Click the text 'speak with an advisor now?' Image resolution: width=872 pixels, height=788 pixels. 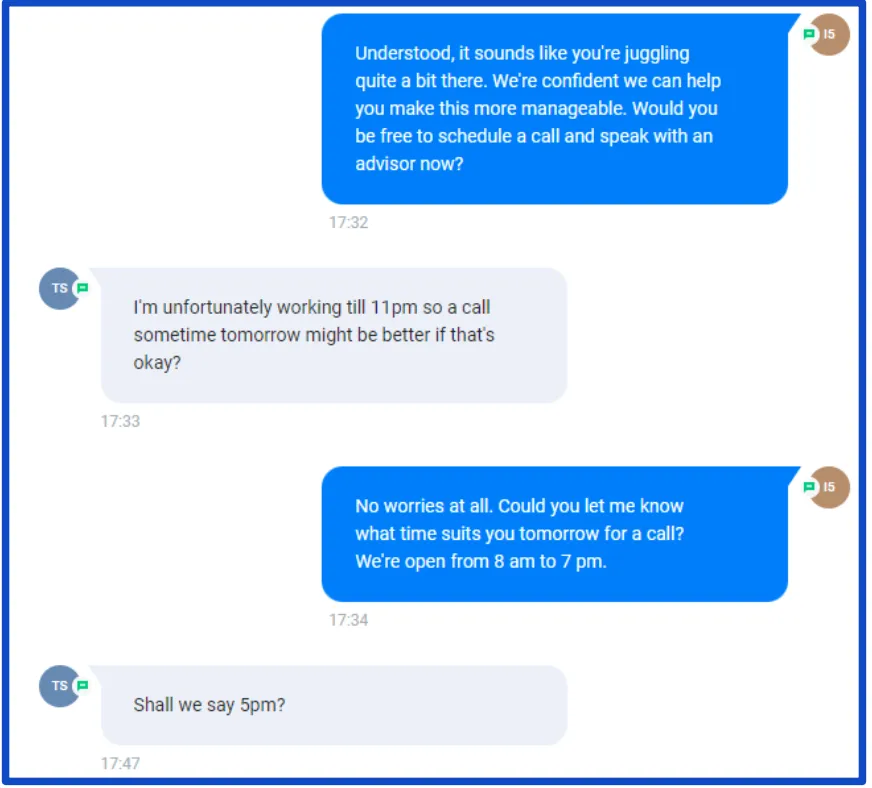click(534, 150)
